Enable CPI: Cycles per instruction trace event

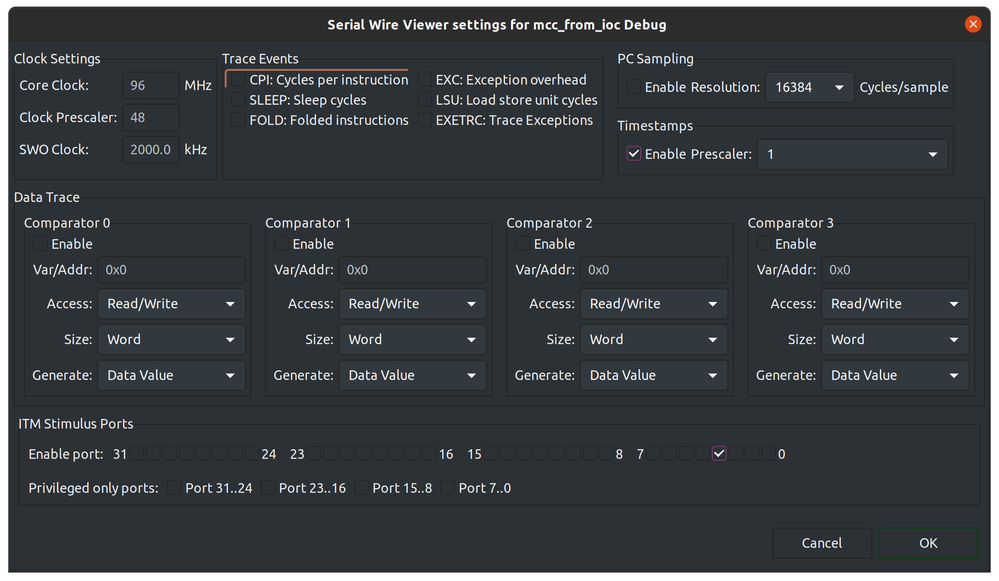pos(238,80)
